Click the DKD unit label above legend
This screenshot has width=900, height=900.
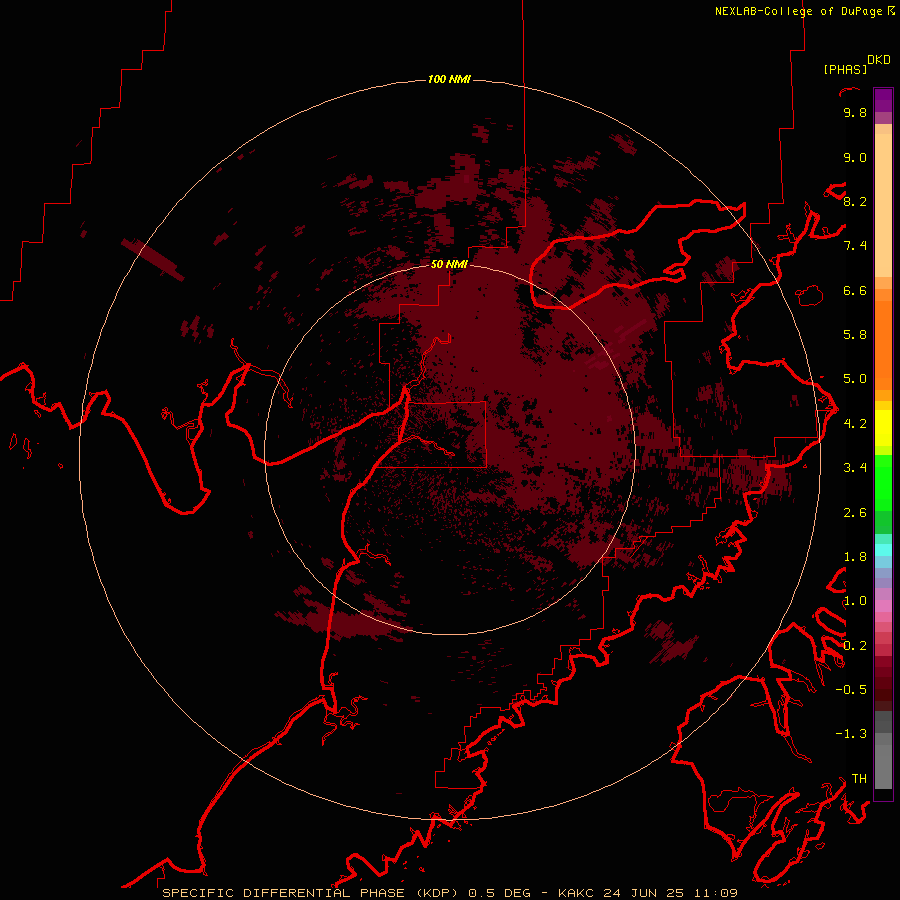coord(878,60)
